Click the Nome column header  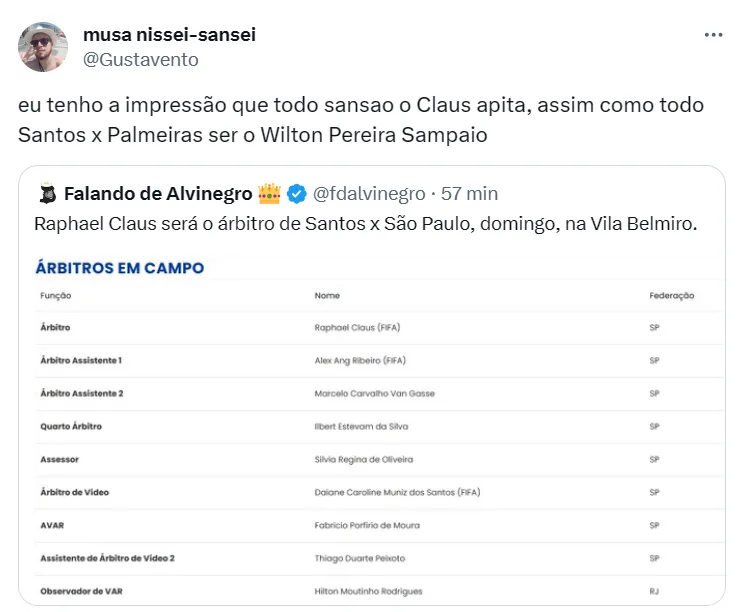[x=327, y=296]
